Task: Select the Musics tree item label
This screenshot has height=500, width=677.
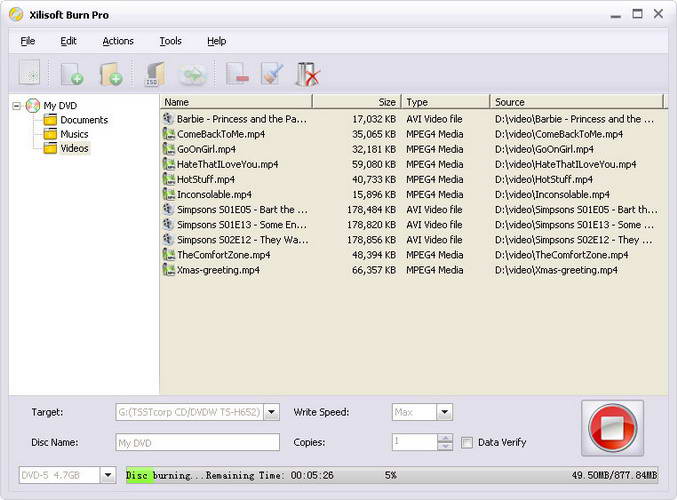Action: point(74,134)
